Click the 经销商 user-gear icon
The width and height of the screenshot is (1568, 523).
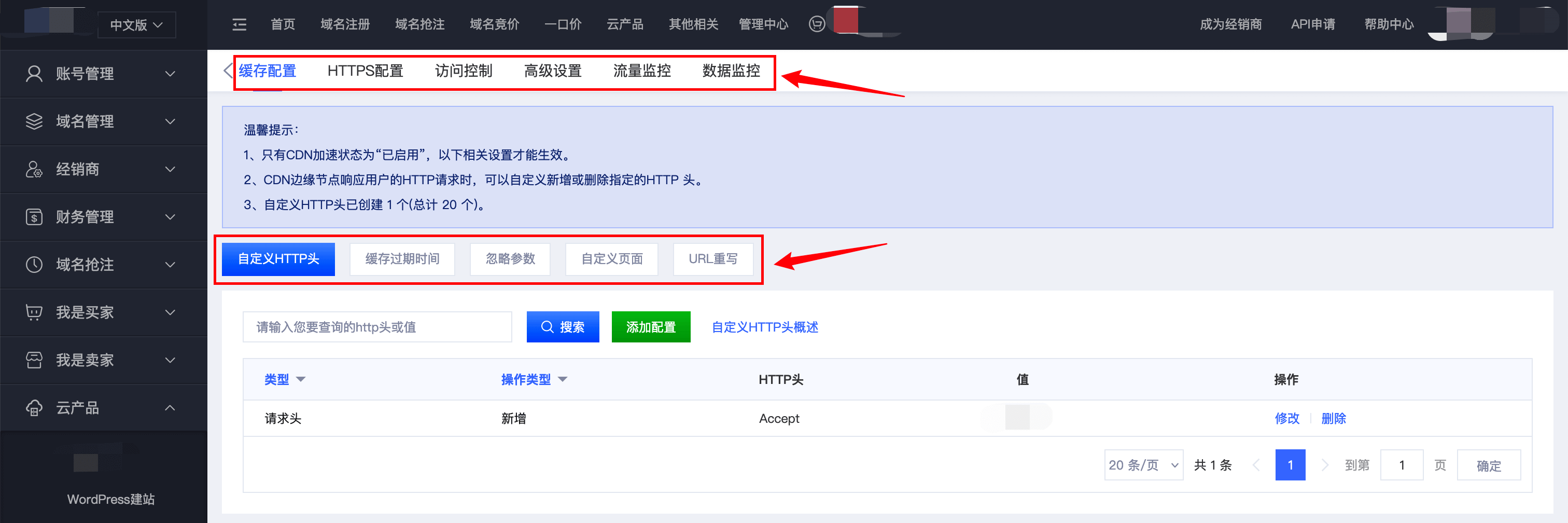coord(34,169)
